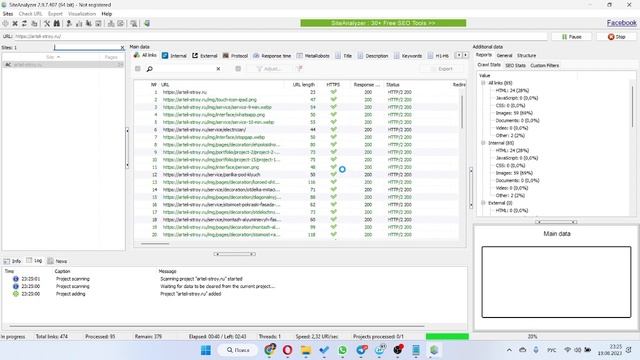The height and width of the screenshot is (360, 640).
Task: Sort table by Status column header
Action: [393, 85]
